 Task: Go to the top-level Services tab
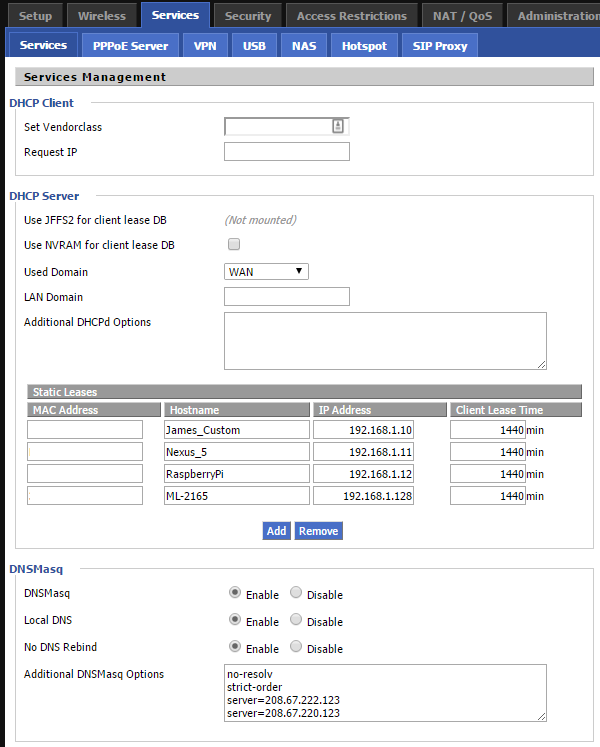tap(175, 15)
